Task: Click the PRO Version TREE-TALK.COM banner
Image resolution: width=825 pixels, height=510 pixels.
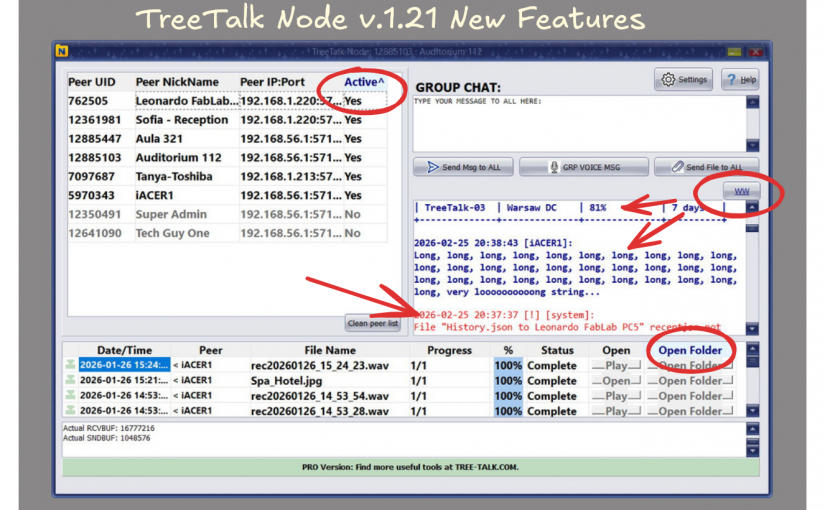Action: (410, 467)
